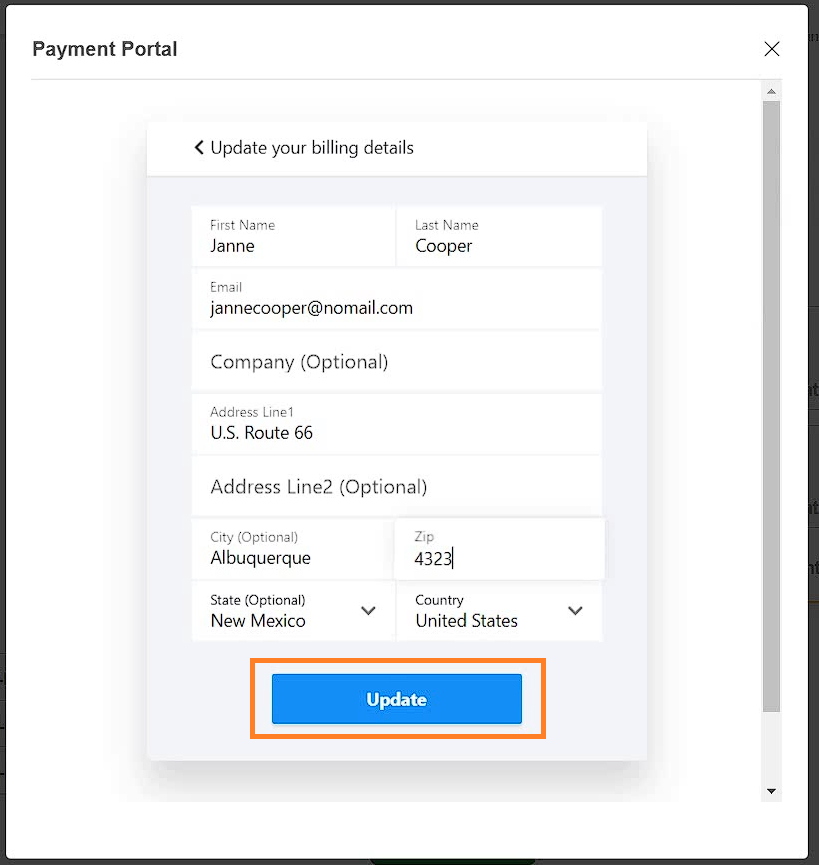Focus the First Name field with Janne
This screenshot has height=865, width=819.
pos(293,237)
